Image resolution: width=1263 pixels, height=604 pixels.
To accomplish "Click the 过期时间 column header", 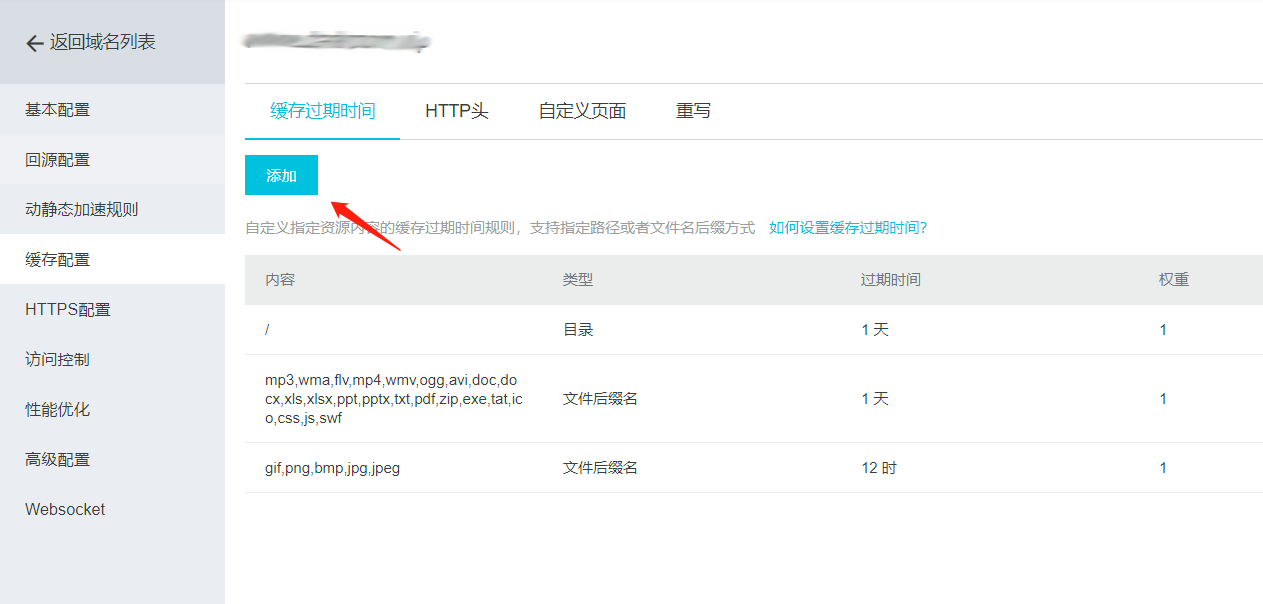I will point(890,280).
